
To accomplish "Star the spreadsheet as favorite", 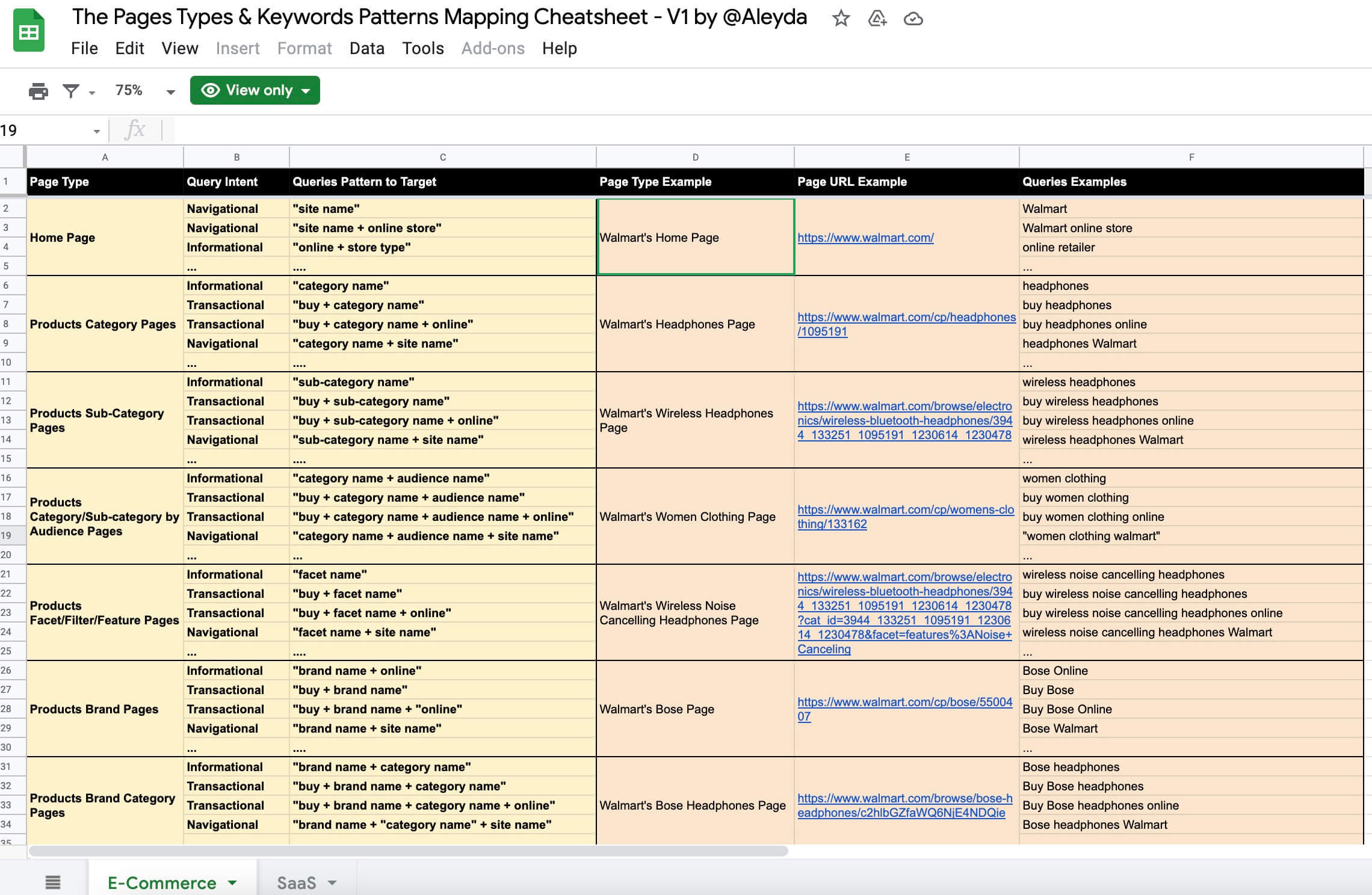I will click(840, 19).
